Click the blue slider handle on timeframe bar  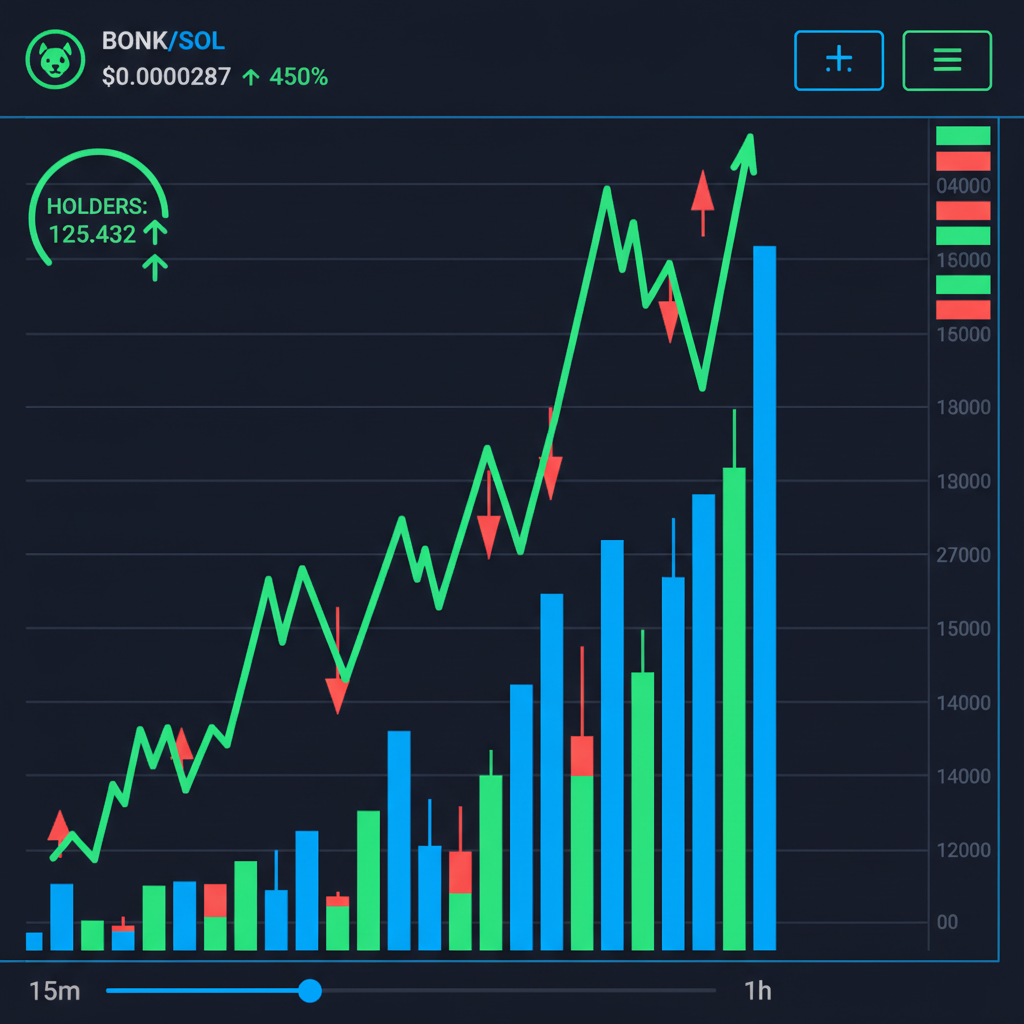tap(310, 991)
